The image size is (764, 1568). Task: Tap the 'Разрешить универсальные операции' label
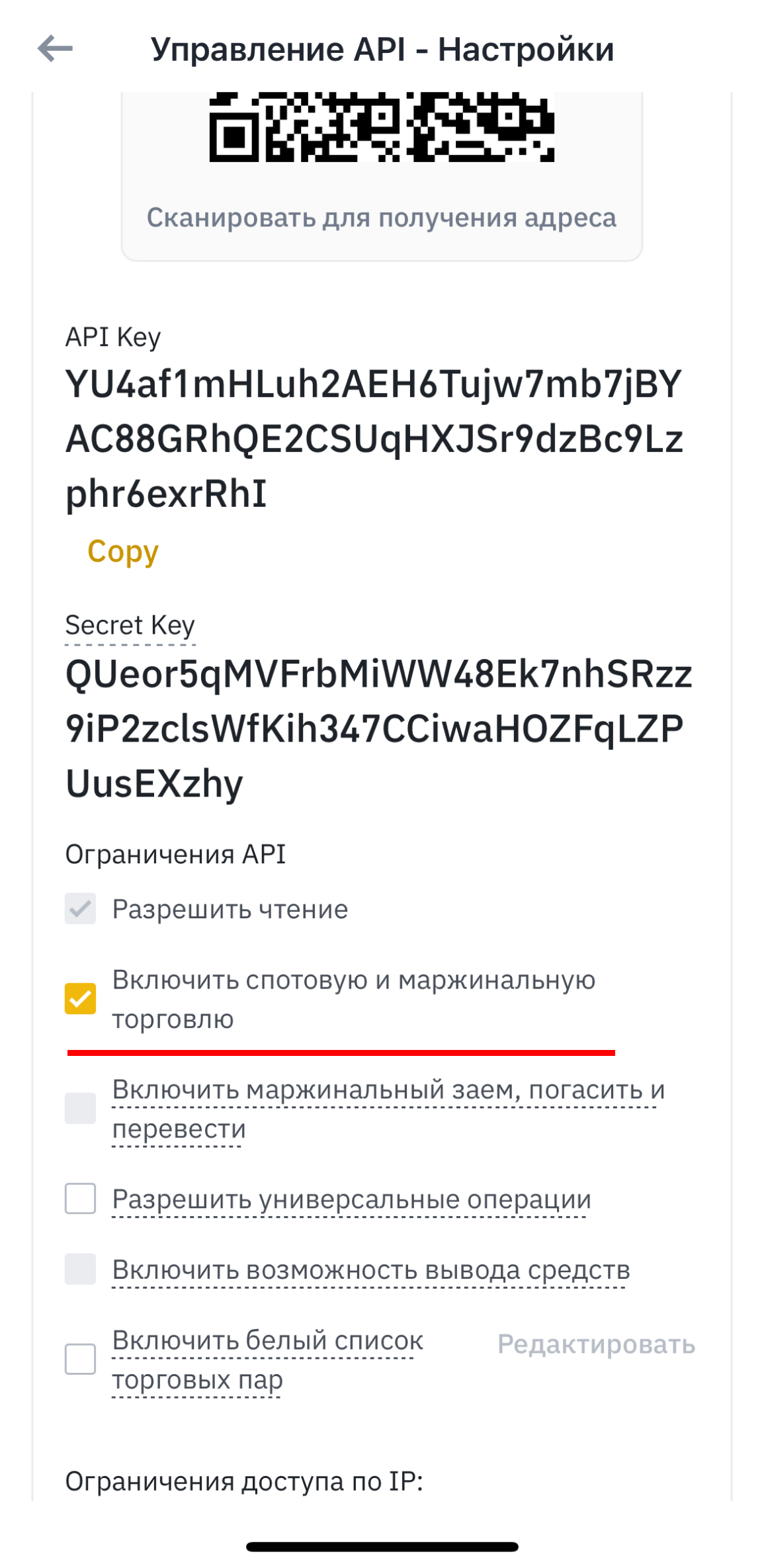tap(351, 1199)
